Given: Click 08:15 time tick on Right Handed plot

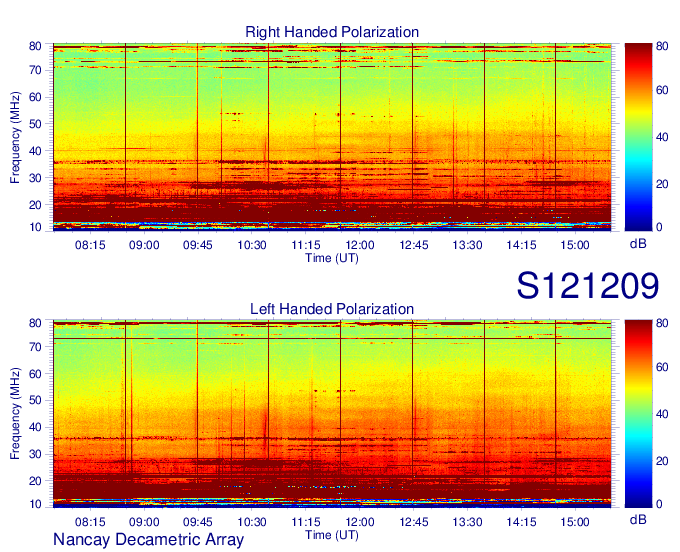Looking at the screenshot, I should (90, 245).
